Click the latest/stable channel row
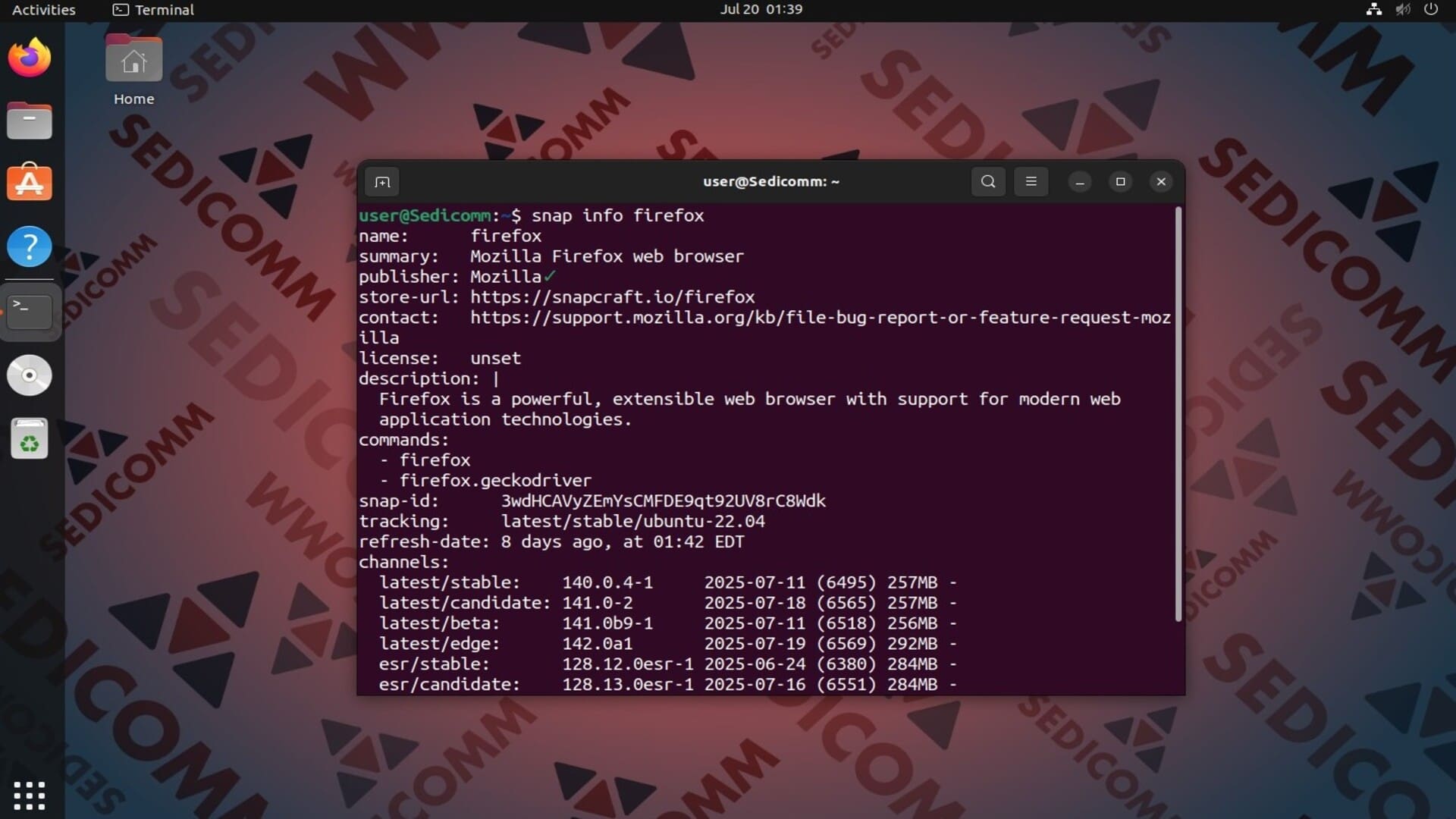 point(668,583)
